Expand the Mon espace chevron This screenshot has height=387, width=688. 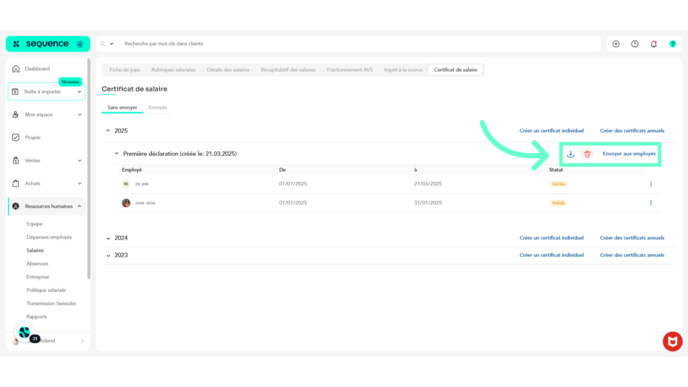click(79, 115)
